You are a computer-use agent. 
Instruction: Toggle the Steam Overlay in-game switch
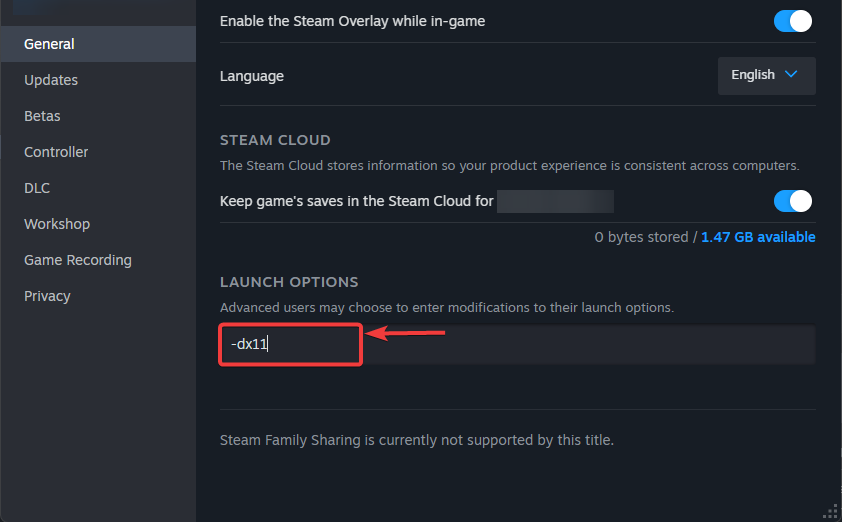(793, 21)
